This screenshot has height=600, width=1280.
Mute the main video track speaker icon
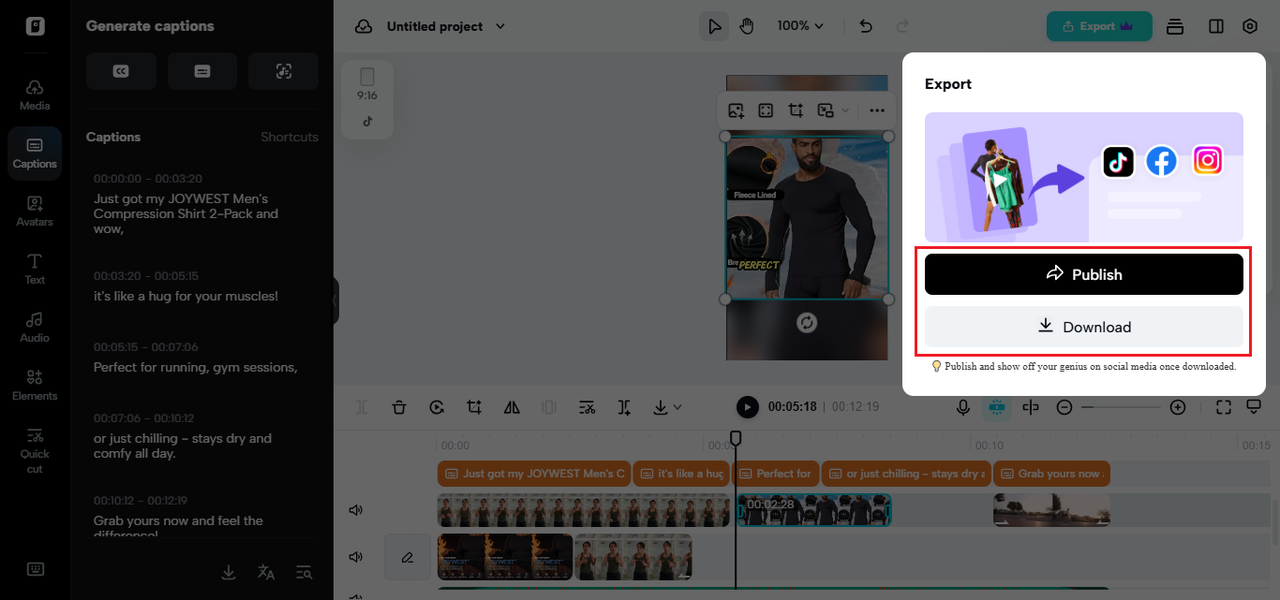pos(355,510)
